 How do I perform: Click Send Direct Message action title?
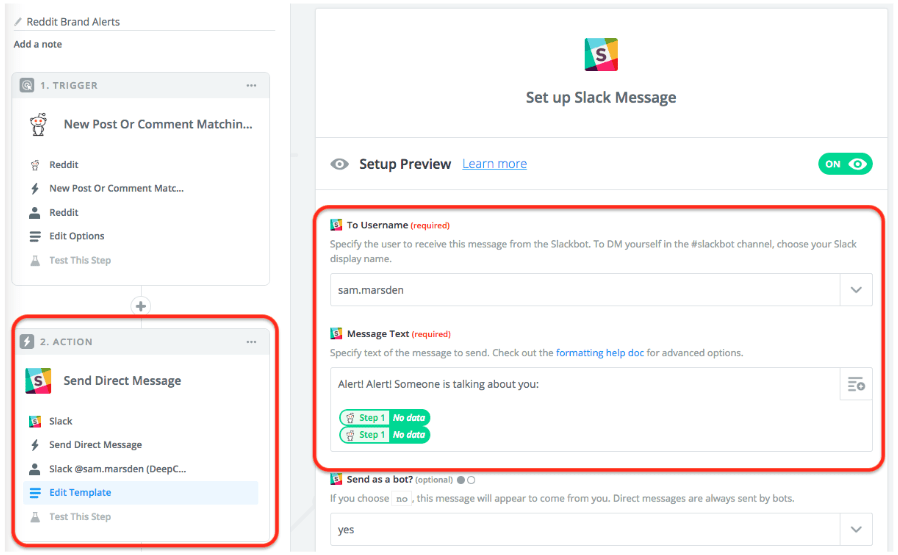(122, 381)
